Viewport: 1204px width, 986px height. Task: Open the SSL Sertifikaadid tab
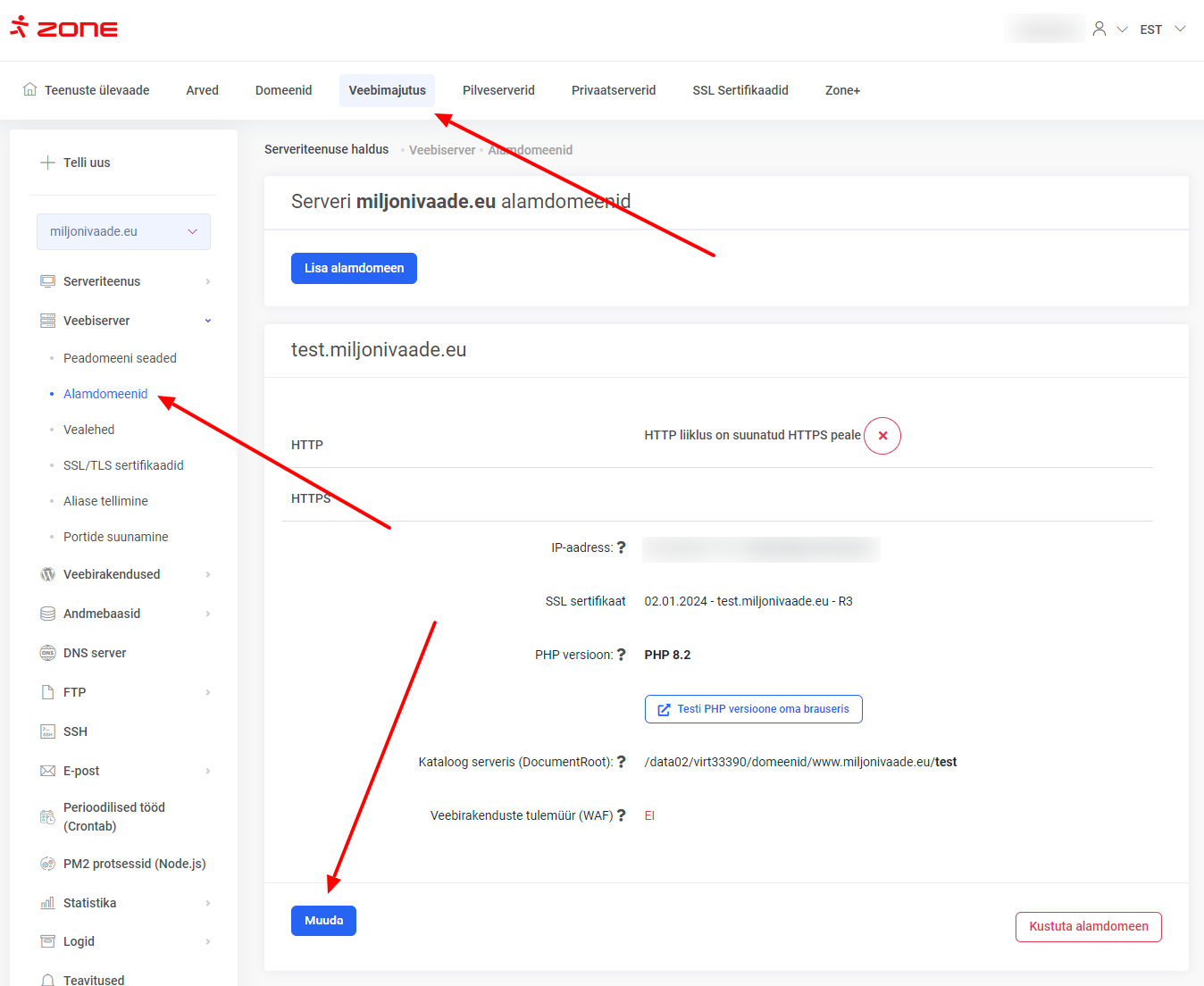[740, 90]
